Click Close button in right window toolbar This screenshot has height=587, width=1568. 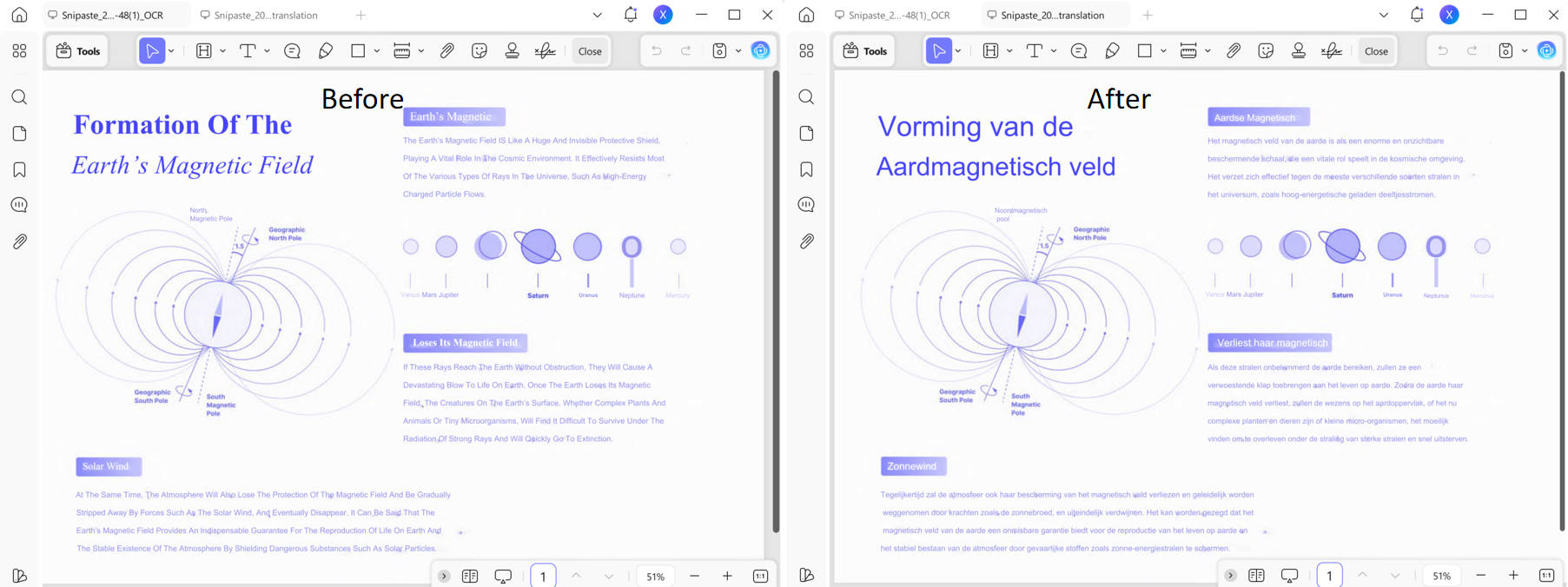tap(1376, 51)
